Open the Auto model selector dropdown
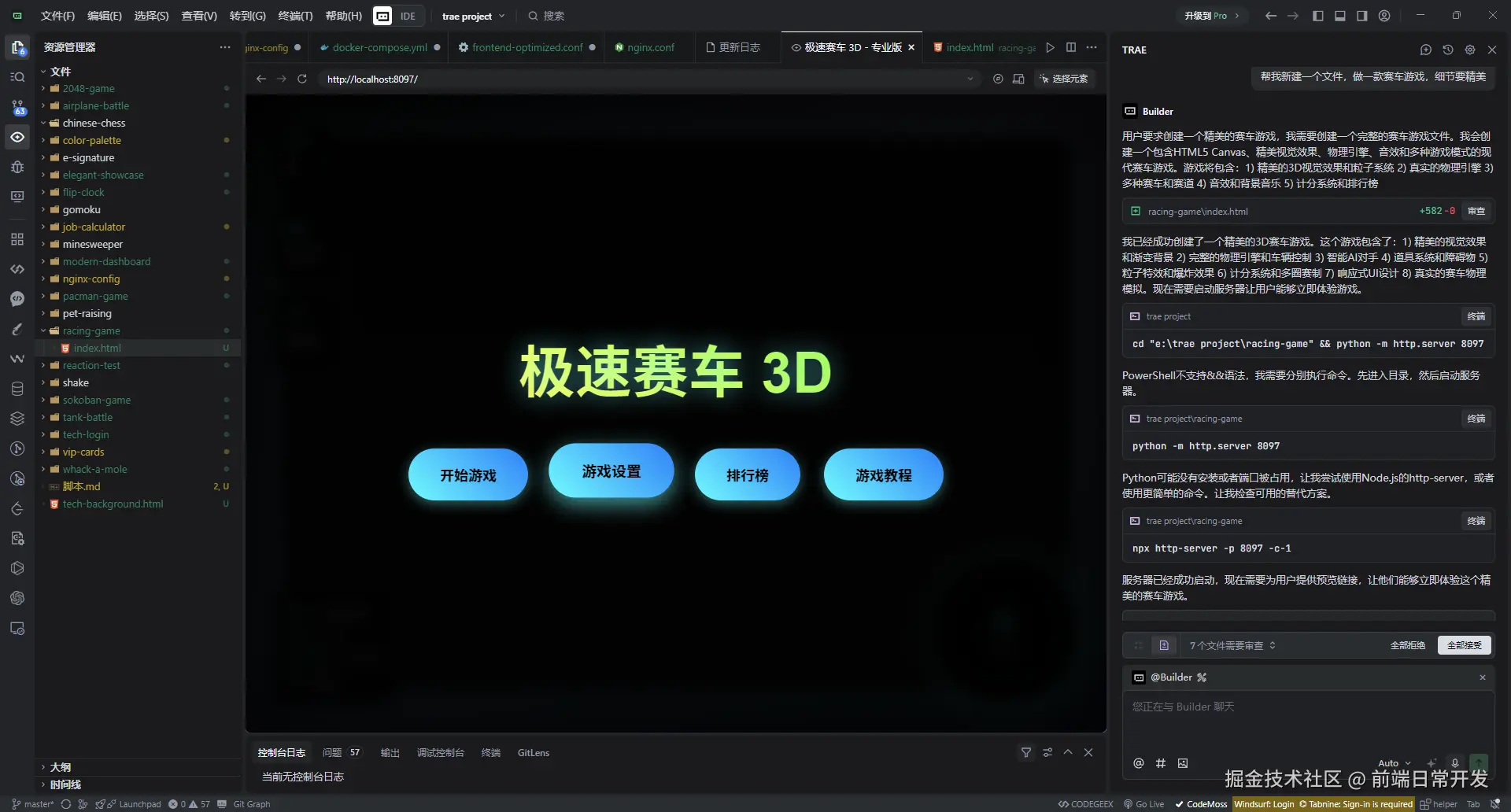This screenshot has height=812, width=1511. [x=1395, y=763]
